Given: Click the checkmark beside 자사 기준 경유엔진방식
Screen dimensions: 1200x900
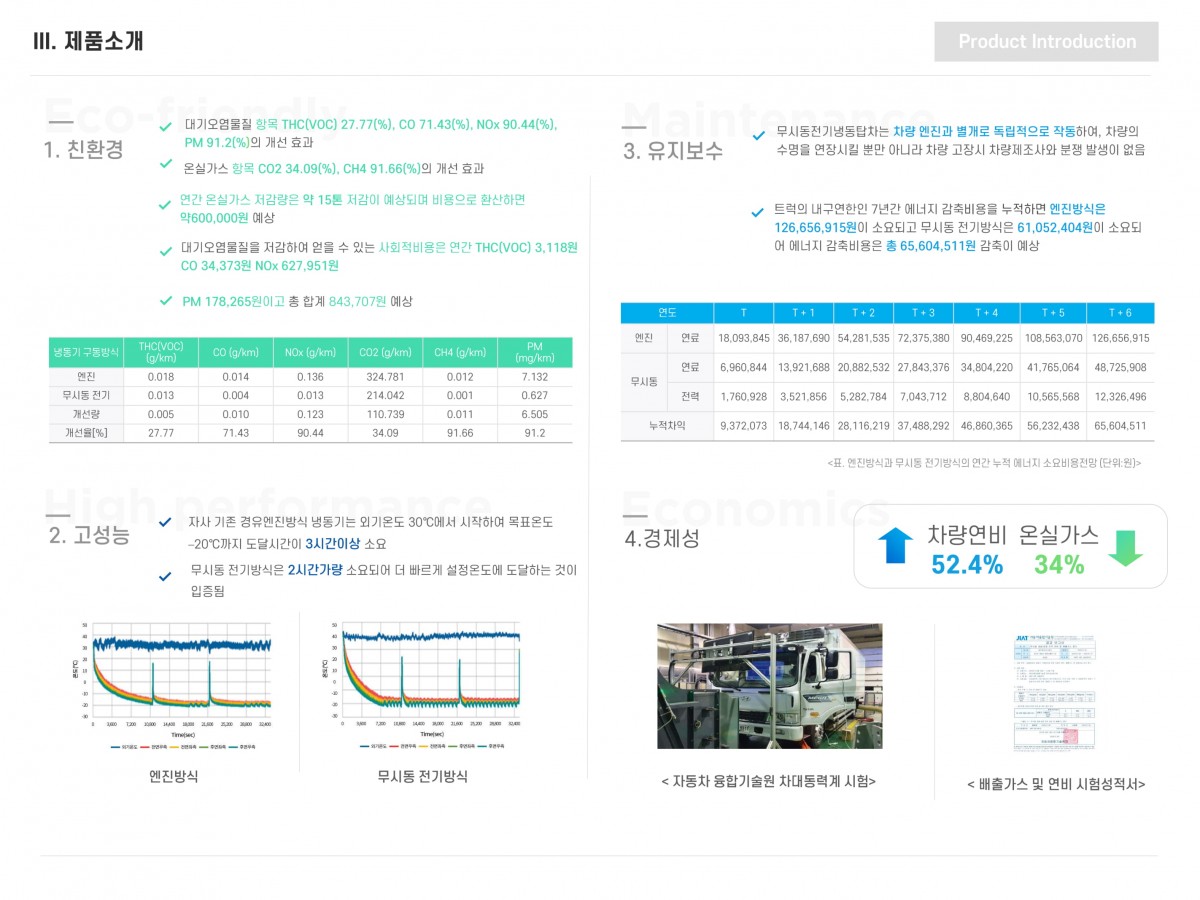Looking at the screenshot, I should pyautogui.click(x=166, y=522).
